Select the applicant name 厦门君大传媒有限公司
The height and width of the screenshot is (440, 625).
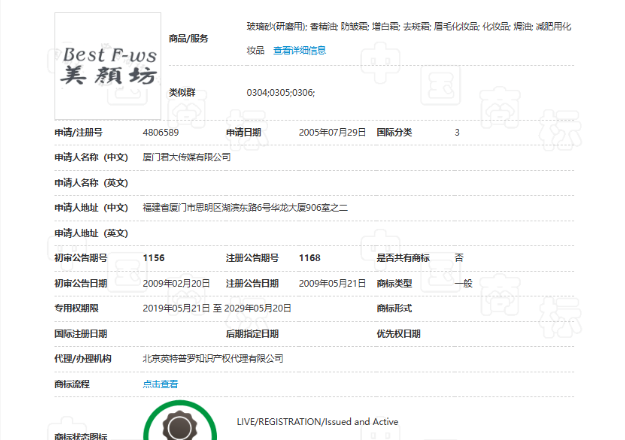click(187, 157)
